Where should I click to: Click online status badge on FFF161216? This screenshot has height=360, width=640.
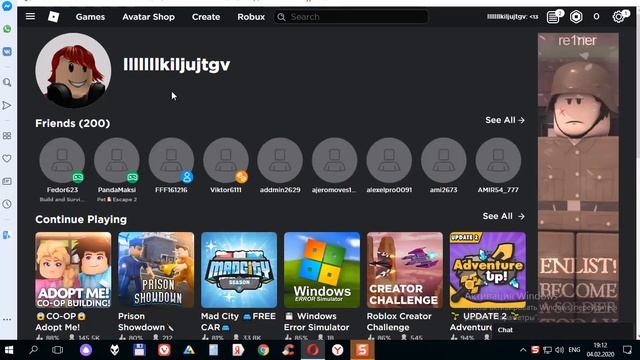coord(187,177)
